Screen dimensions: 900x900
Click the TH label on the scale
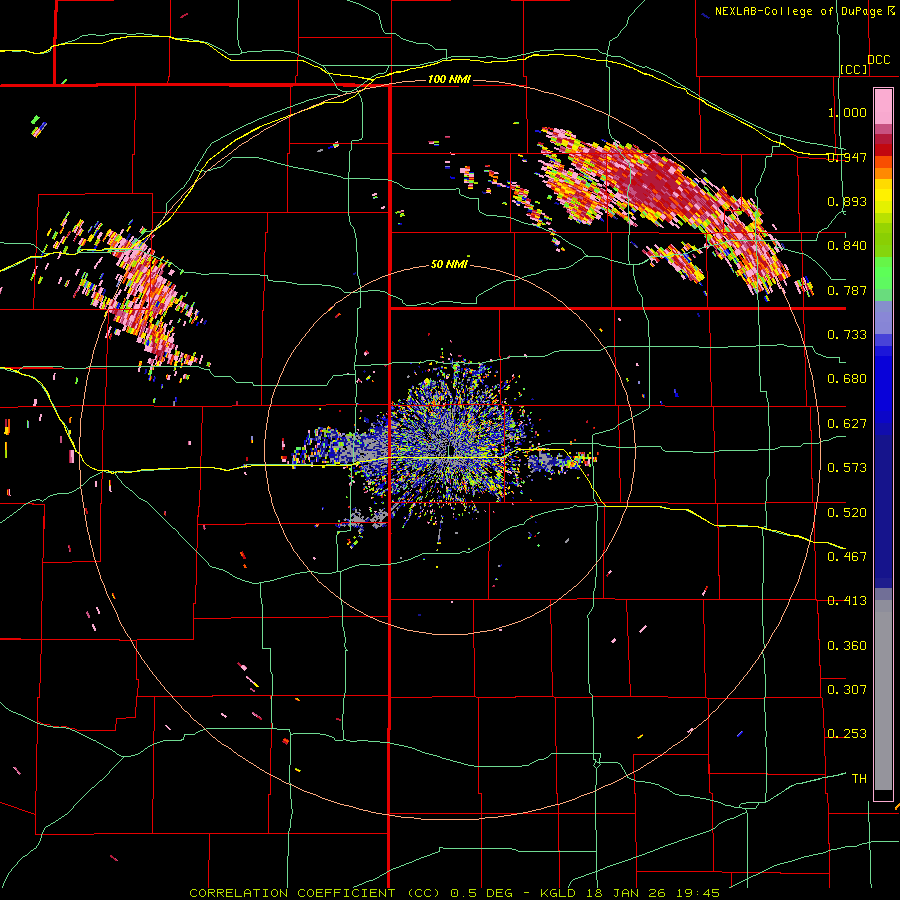[859, 779]
